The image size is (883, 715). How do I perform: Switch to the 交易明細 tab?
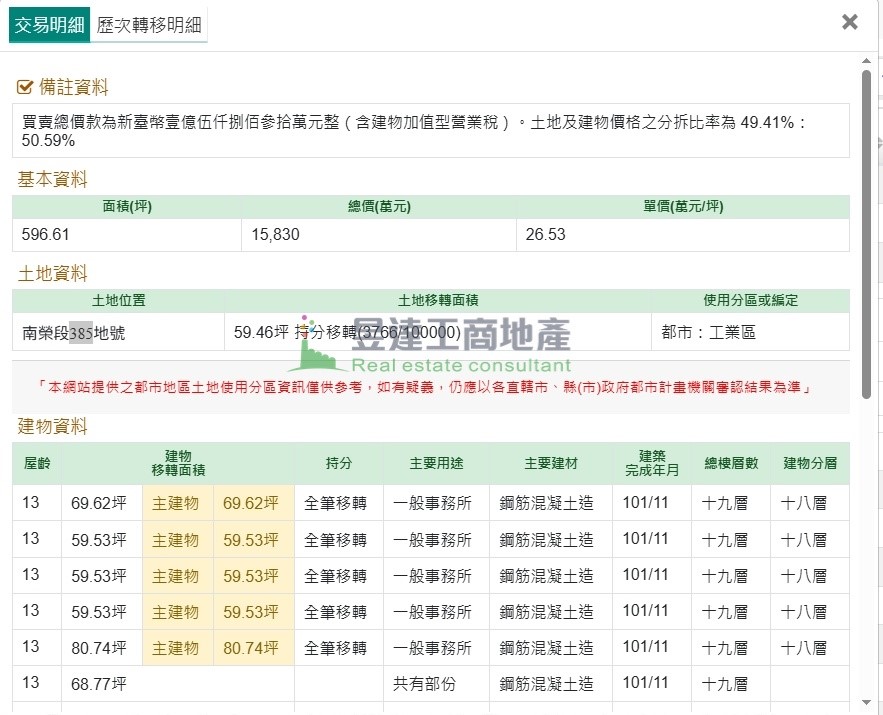point(49,26)
